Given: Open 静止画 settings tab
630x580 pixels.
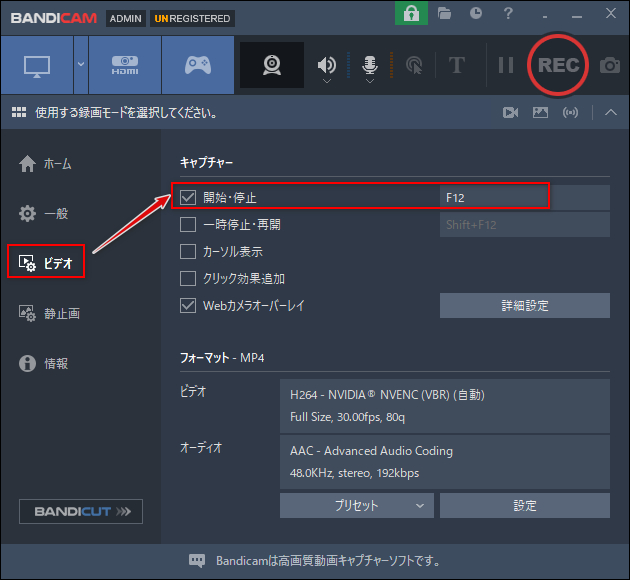Looking at the screenshot, I should pos(49,313).
